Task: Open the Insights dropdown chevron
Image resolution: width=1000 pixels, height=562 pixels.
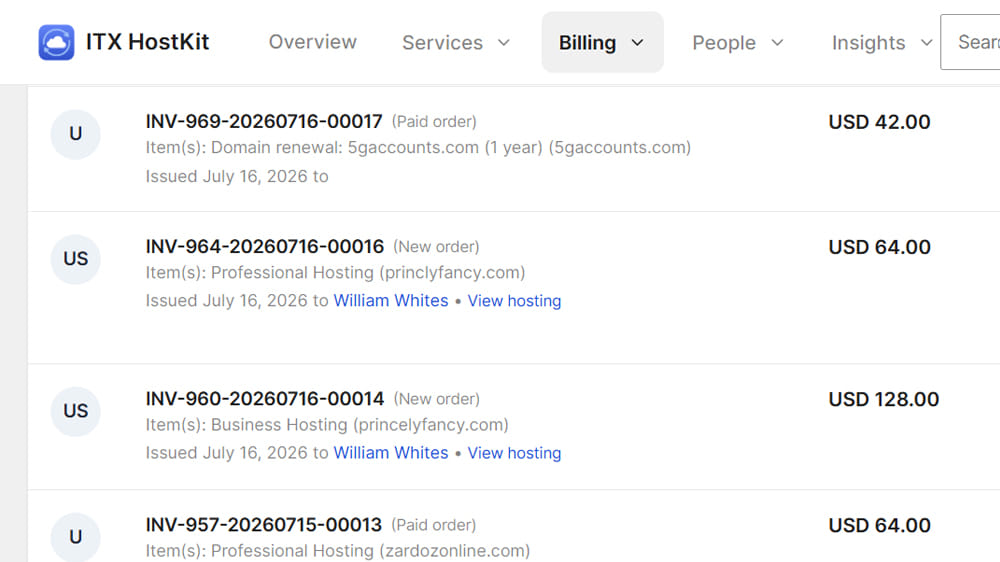Action: 926,43
